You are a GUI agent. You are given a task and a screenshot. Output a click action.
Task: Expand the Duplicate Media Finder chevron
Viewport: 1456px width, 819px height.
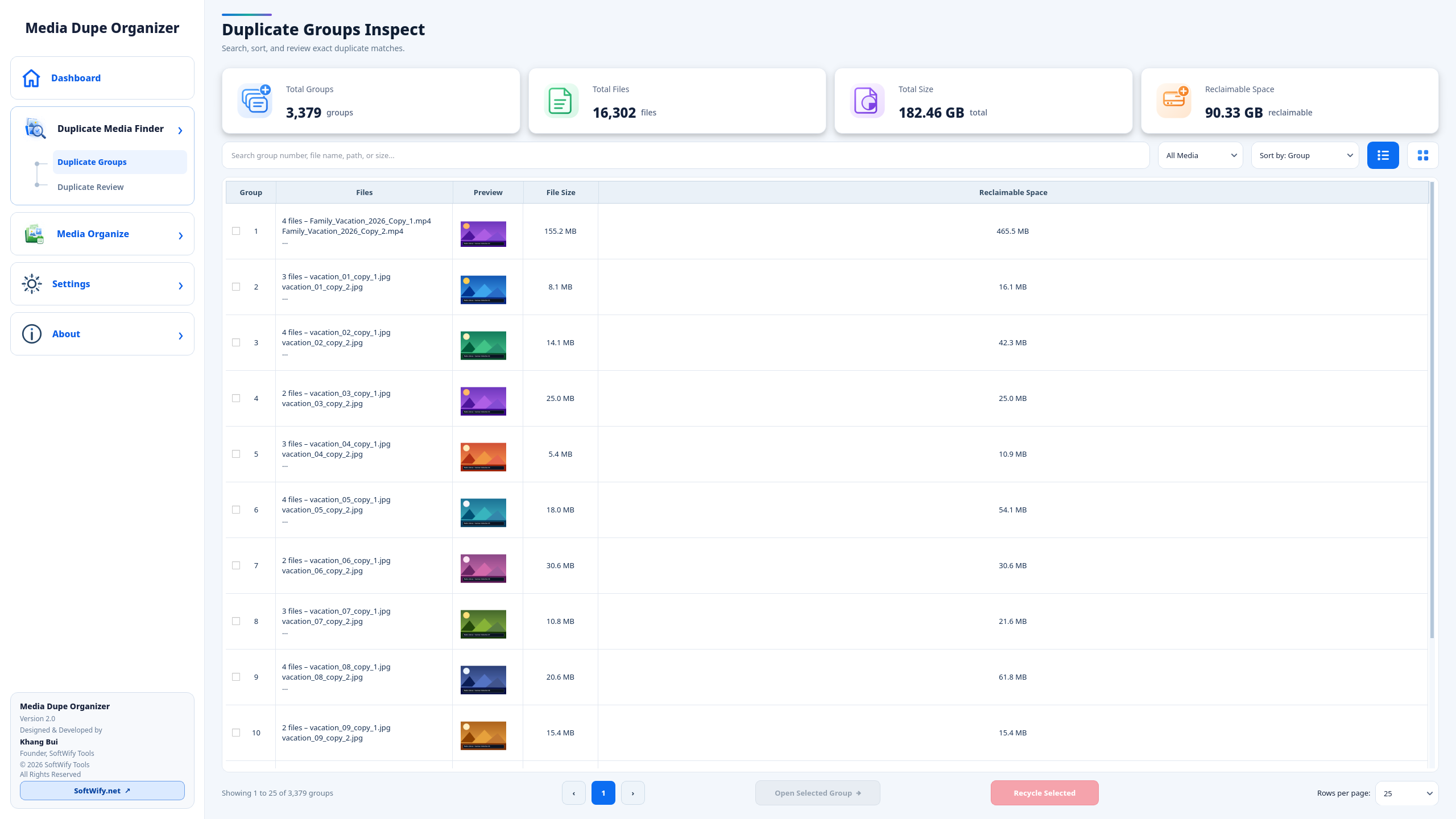[x=180, y=130]
